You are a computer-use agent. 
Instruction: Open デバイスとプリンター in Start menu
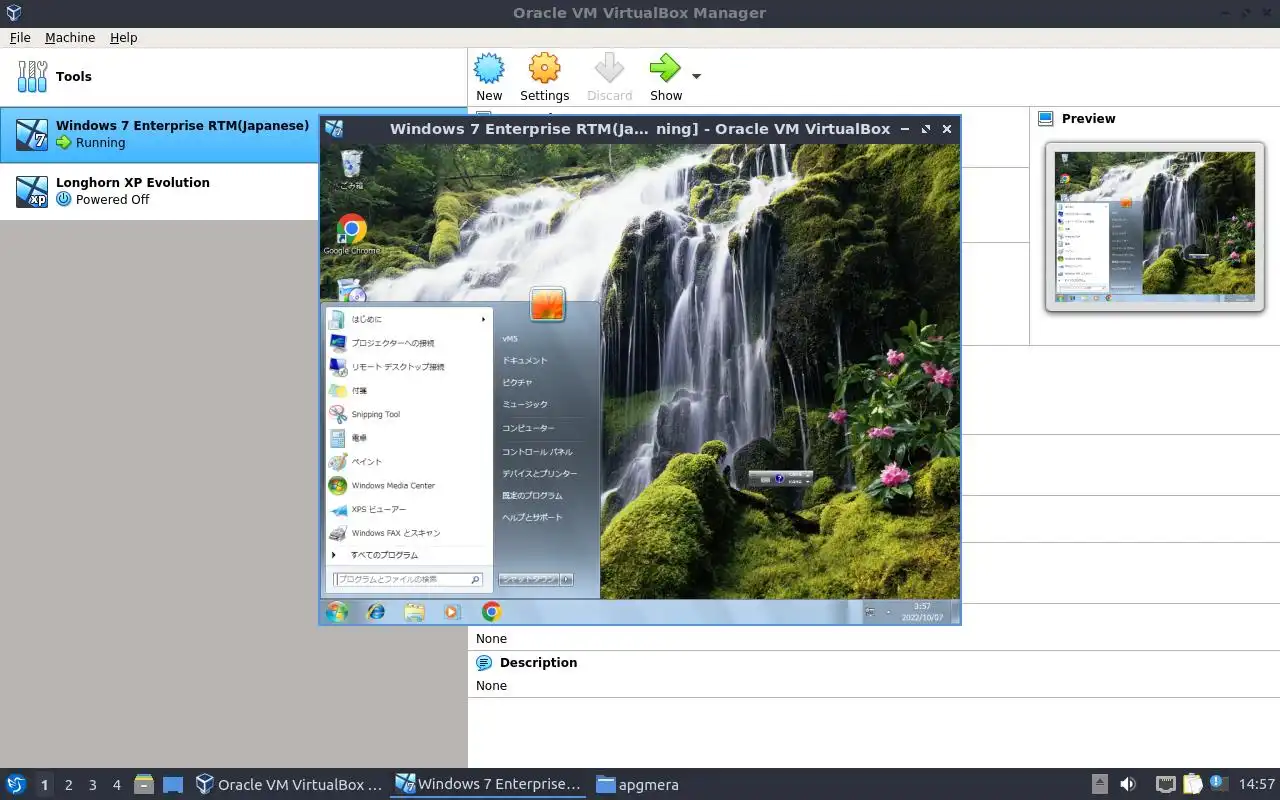point(540,474)
